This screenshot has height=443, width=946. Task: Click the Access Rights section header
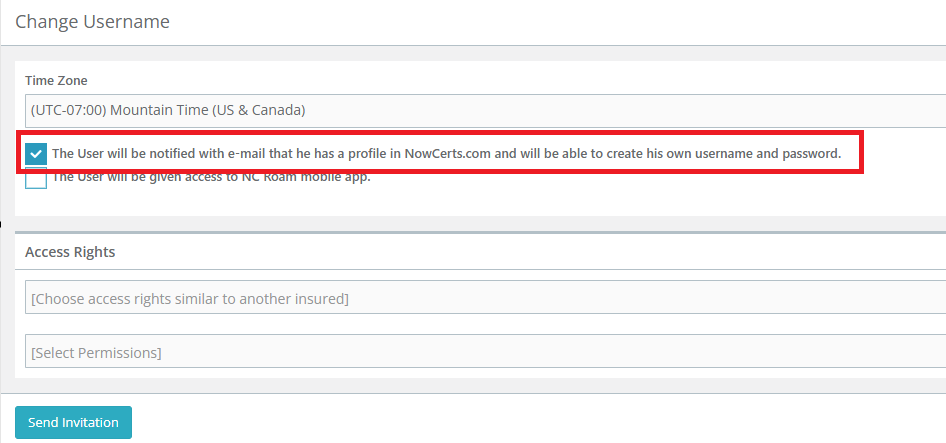[70, 252]
